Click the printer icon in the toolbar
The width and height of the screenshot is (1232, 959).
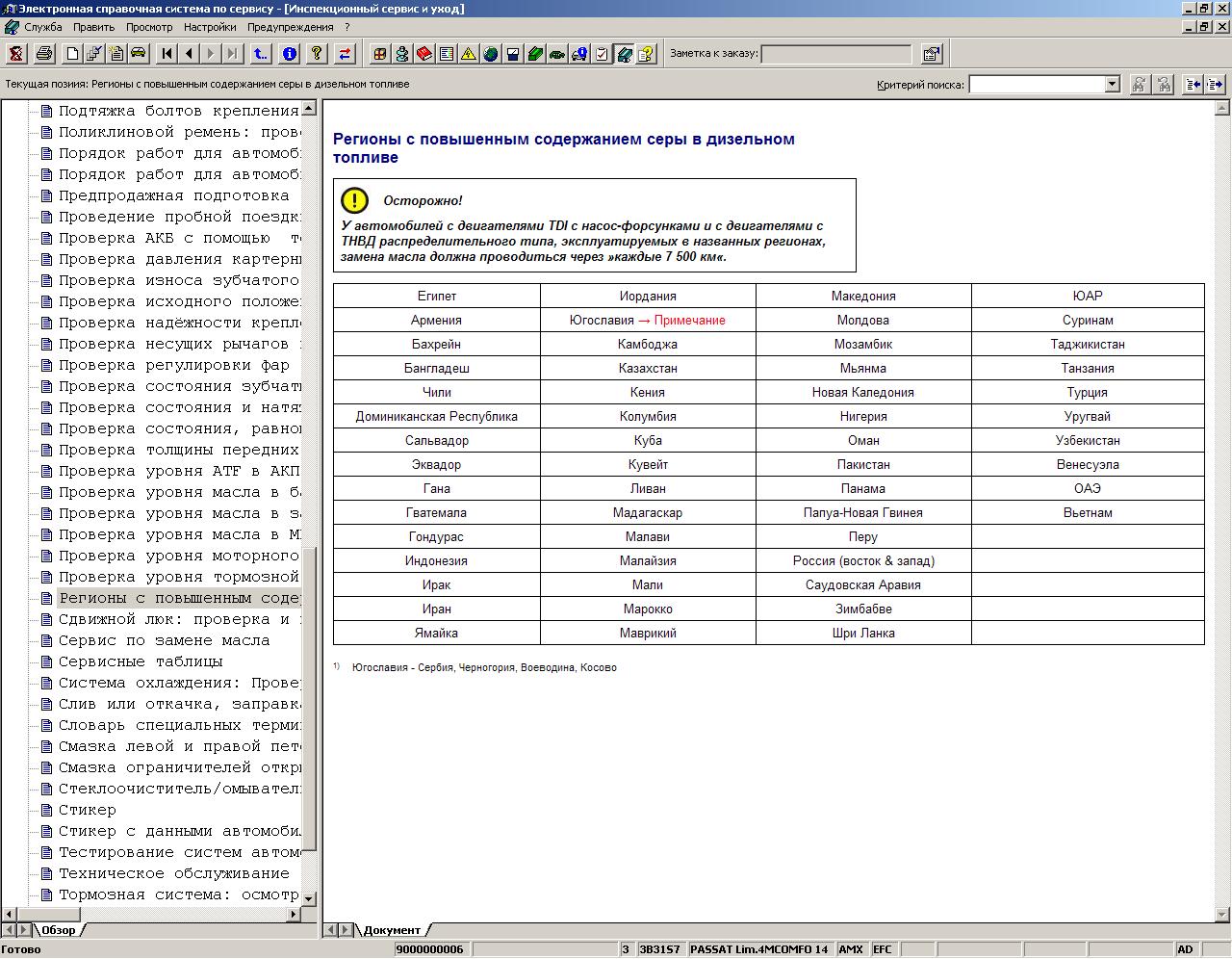(44, 54)
